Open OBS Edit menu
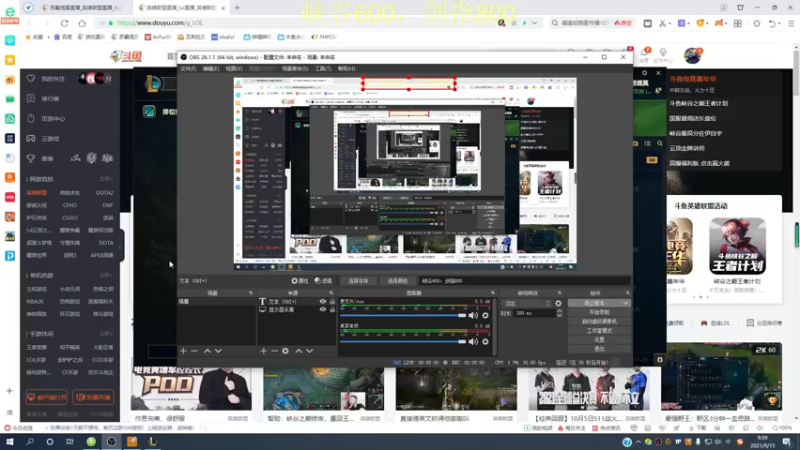Image resolution: width=800 pixels, height=450 pixels. coord(211,68)
